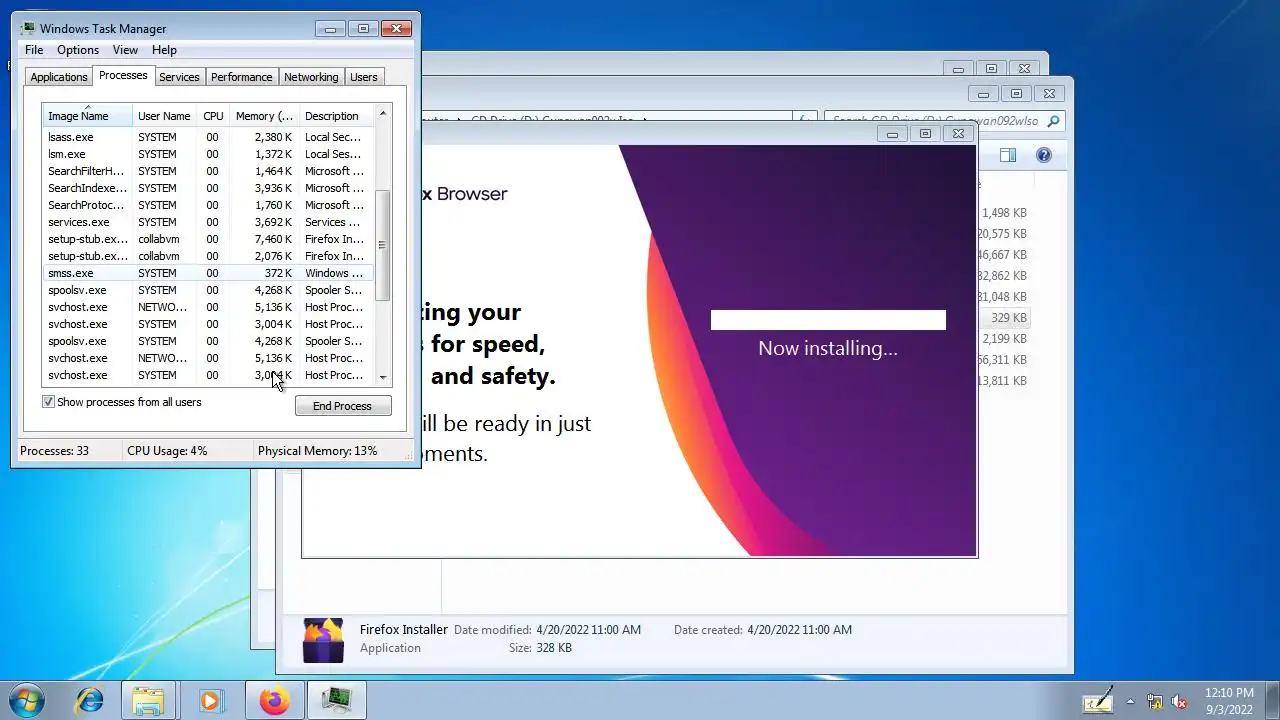Switch to the Services tab
This screenshot has width=1280, height=720.
[179, 77]
